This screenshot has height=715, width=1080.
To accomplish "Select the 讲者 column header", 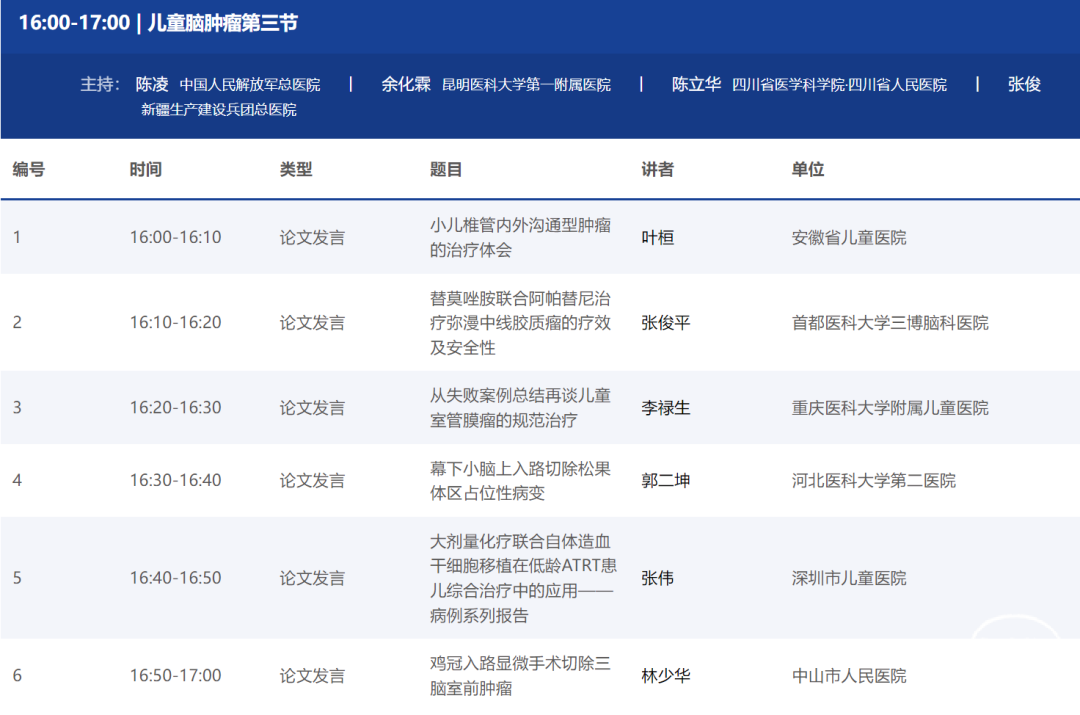I will pyautogui.click(x=657, y=170).
